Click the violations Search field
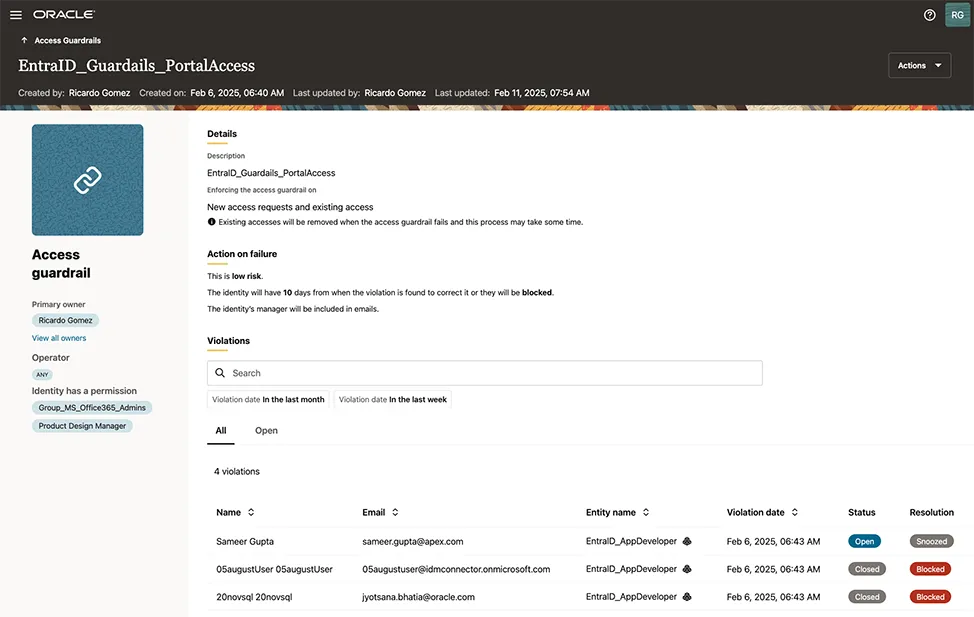The width and height of the screenshot is (974, 617). 485,373
